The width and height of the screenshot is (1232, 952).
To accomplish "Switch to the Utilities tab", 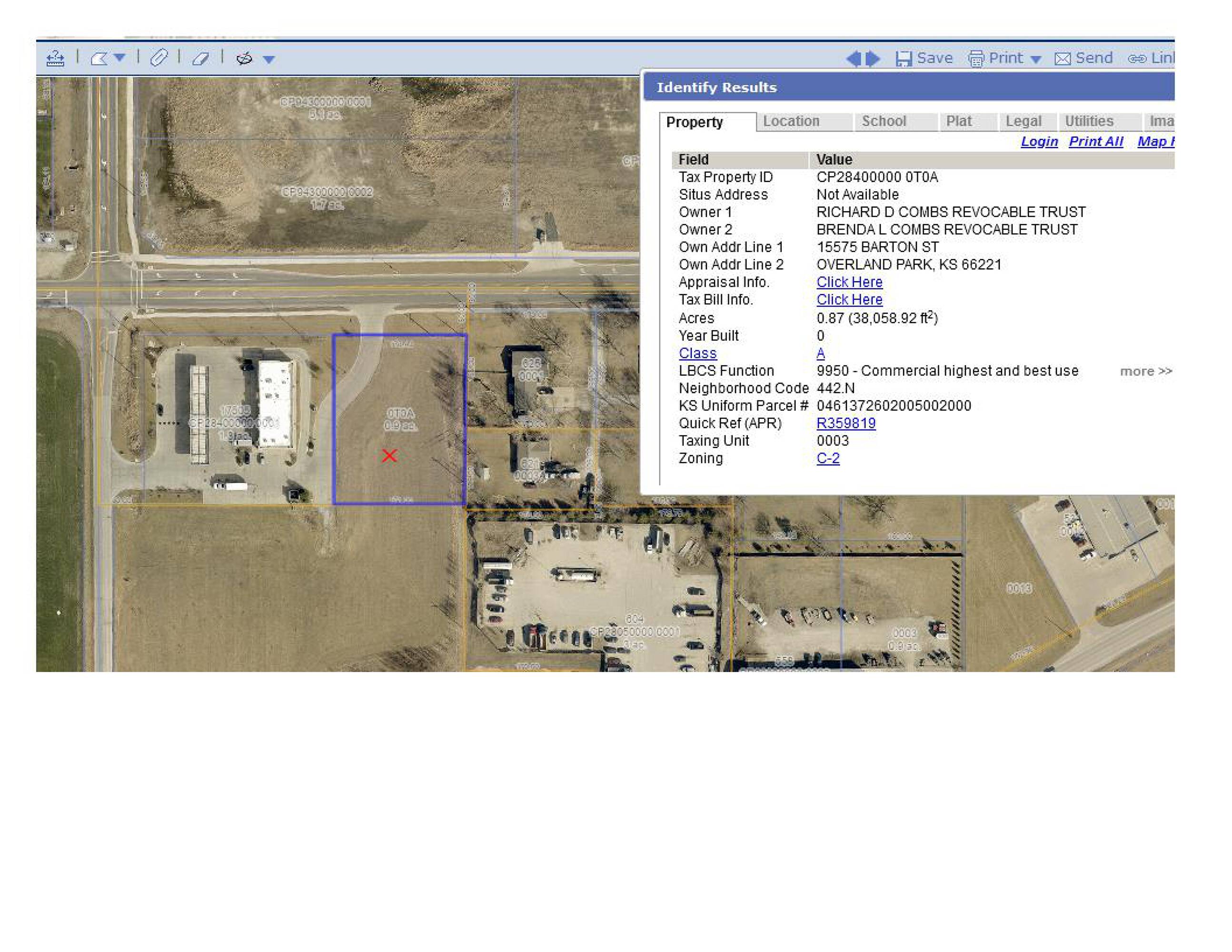I will click(1089, 121).
